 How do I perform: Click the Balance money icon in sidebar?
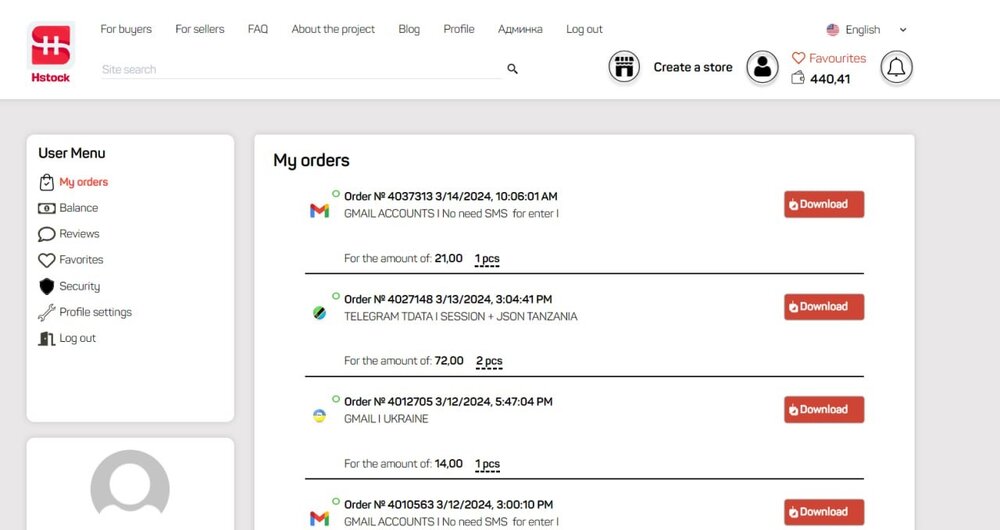click(x=47, y=208)
